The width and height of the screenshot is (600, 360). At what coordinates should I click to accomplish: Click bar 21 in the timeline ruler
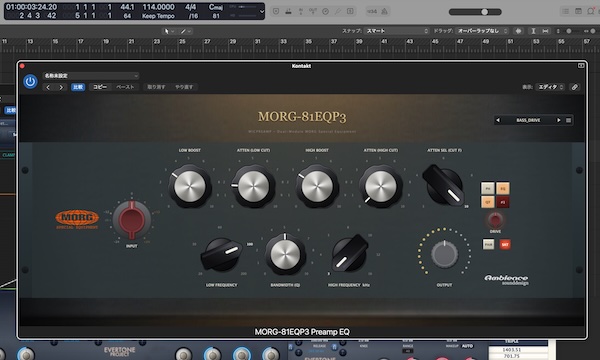click(131, 41)
